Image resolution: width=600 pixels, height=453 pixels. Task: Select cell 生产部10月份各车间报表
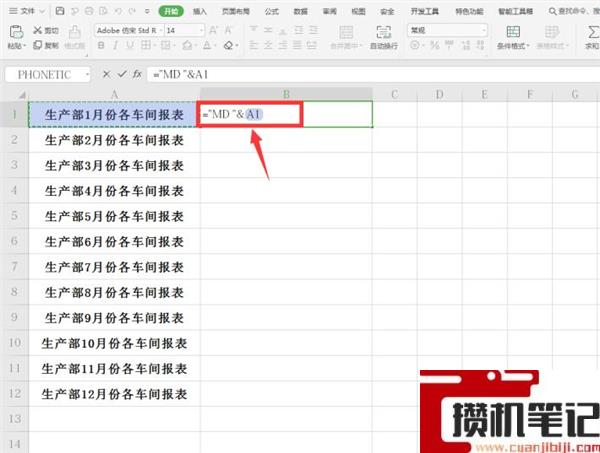pyautogui.click(x=114, y=343)
